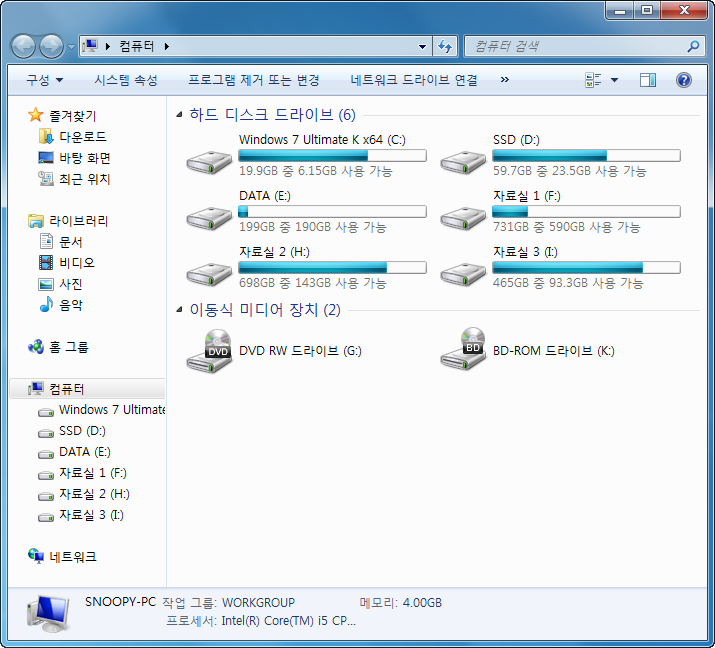Toggle the preview pane icon
This screenshot has width=715, height=648.
click(x=648, y=80)
